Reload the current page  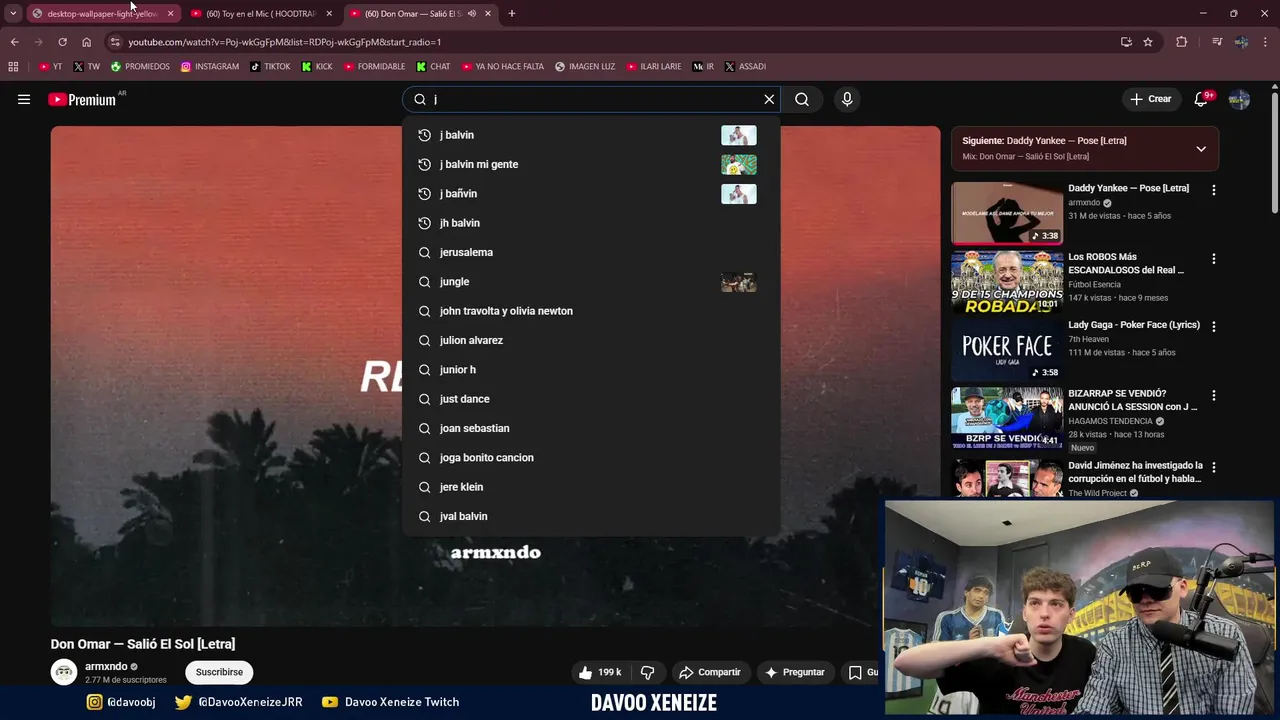[62, 42]
